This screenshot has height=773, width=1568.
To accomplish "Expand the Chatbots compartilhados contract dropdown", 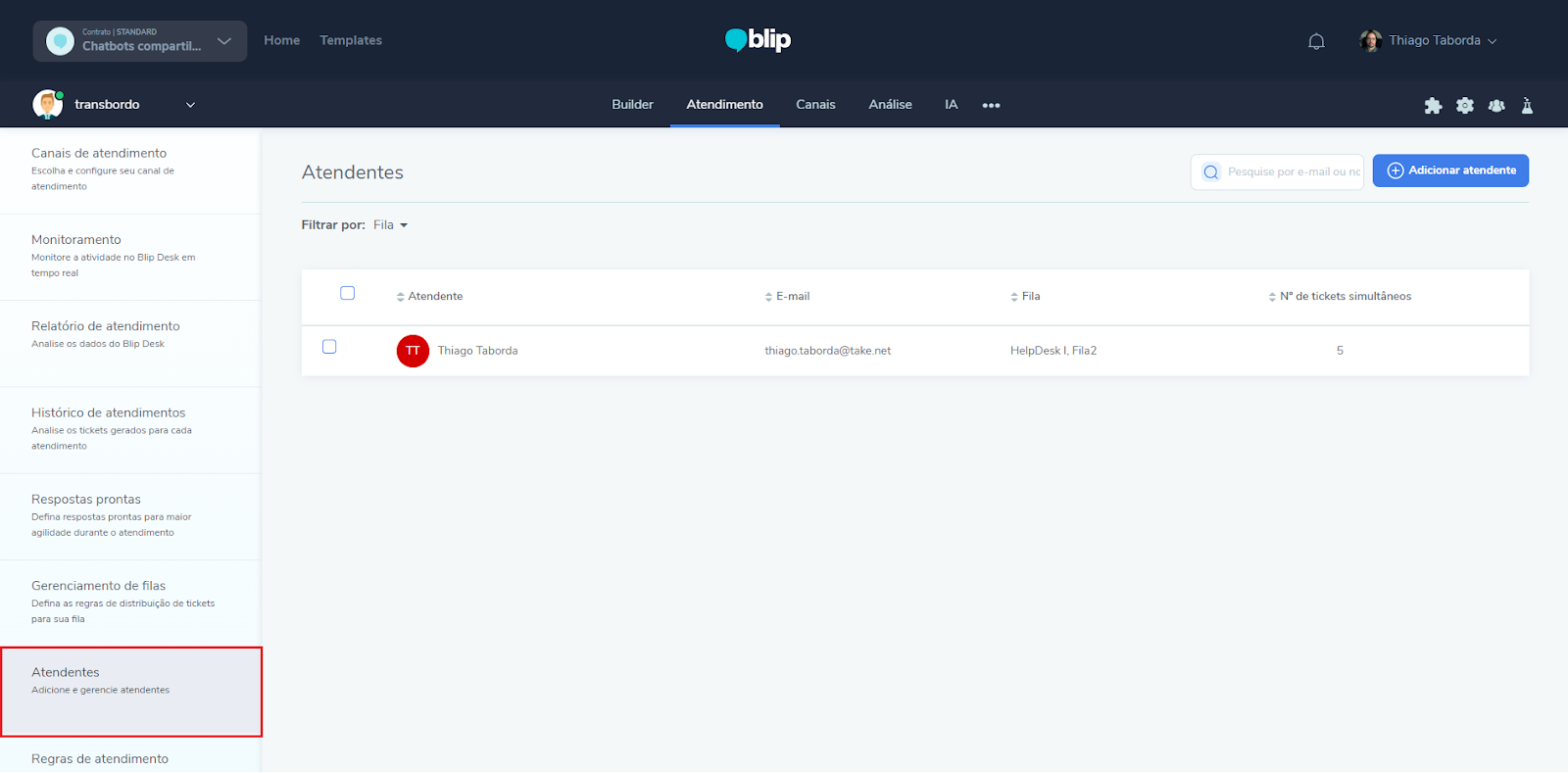I will (x=224, y=41).
